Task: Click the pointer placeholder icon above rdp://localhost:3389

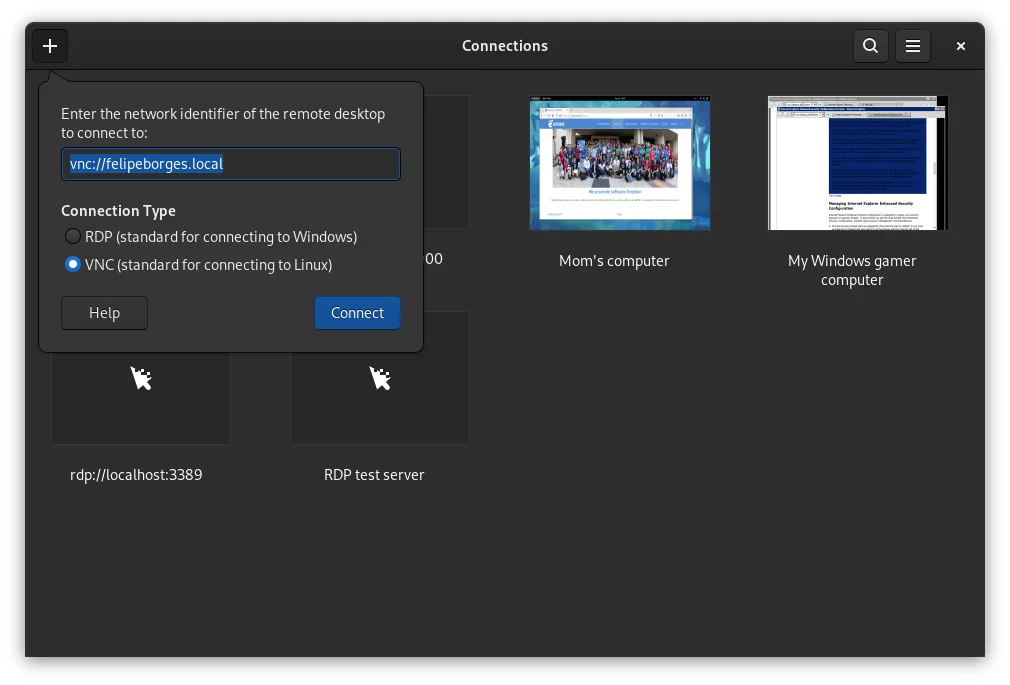Action: pos(141,379)
